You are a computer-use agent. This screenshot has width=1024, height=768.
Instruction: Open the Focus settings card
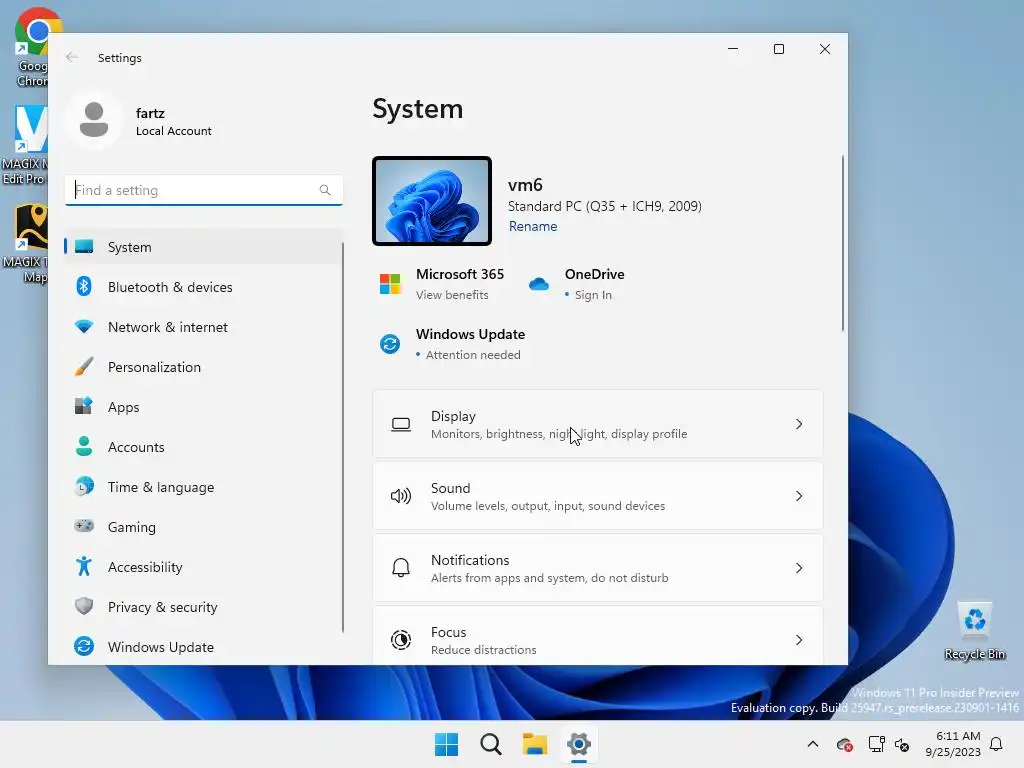point(598,636)
